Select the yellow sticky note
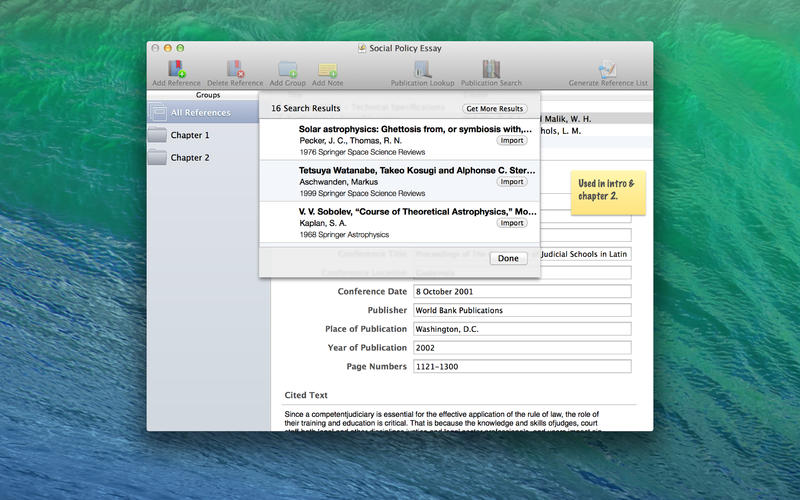This screenshot has width=800, height=500. point(608,193)
